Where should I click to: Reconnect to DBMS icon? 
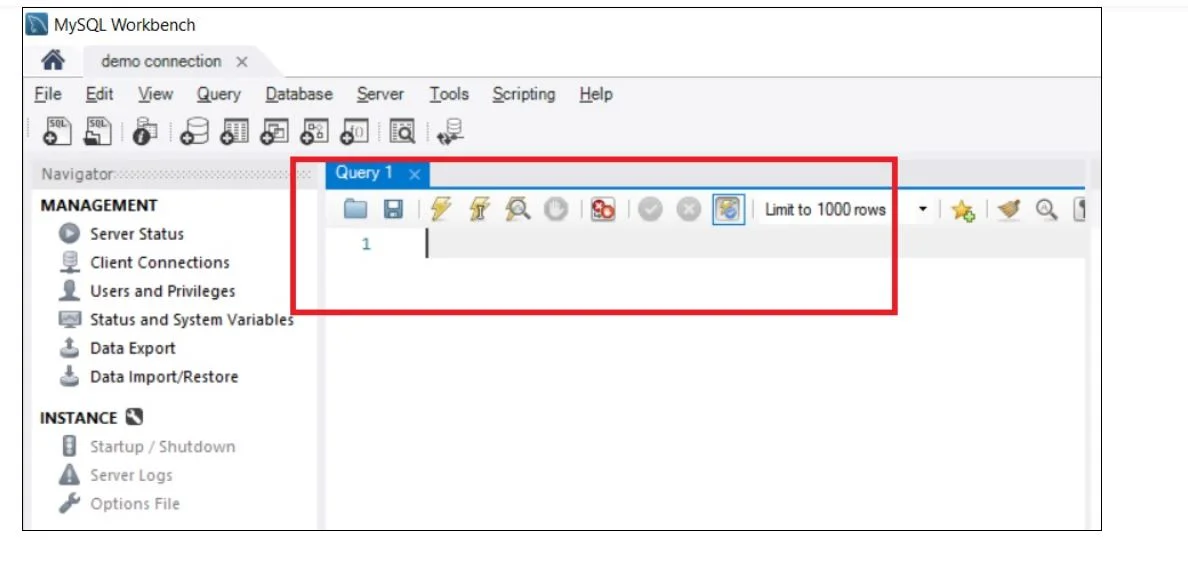click(451, 130)
